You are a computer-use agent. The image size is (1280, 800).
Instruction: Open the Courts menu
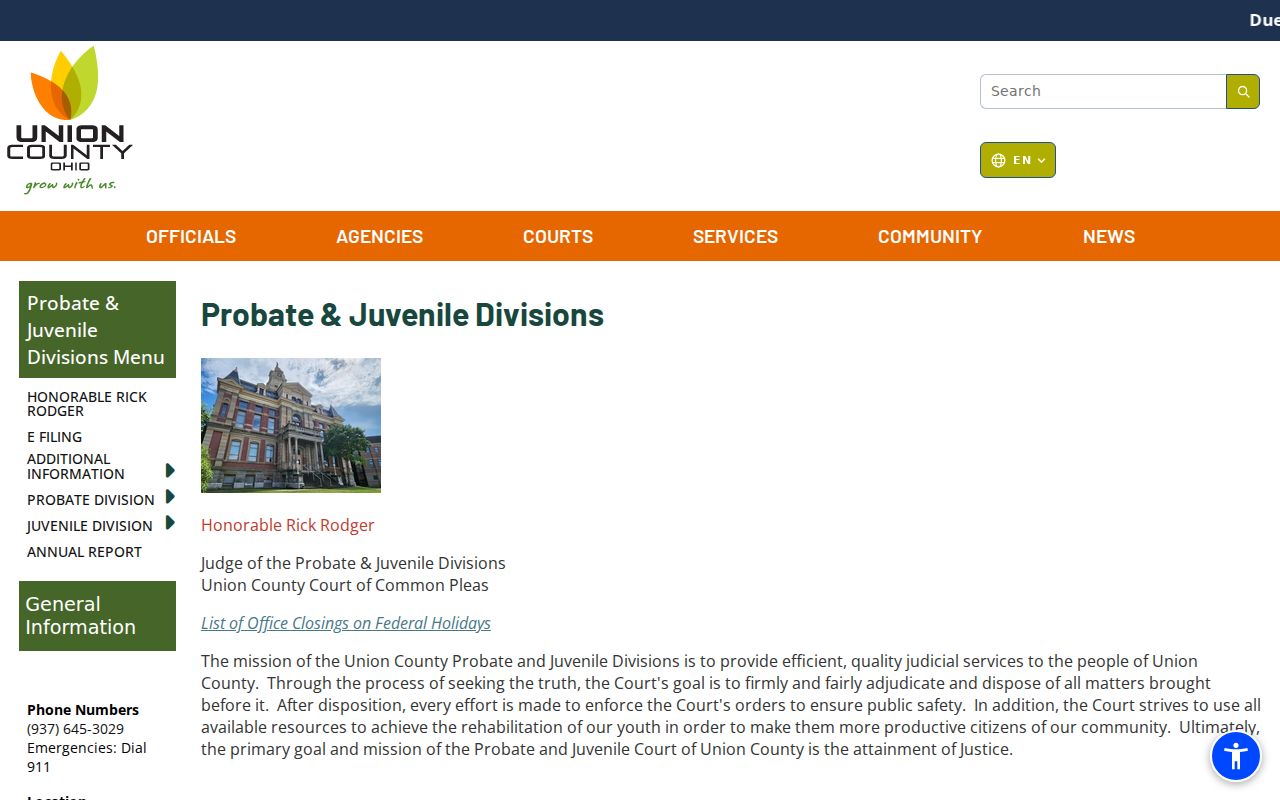558,236
